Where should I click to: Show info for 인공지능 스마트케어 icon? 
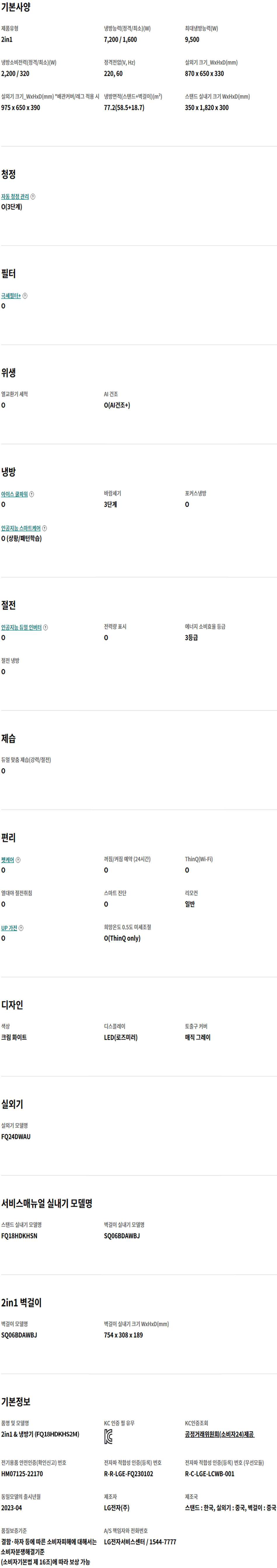[44, 528]
